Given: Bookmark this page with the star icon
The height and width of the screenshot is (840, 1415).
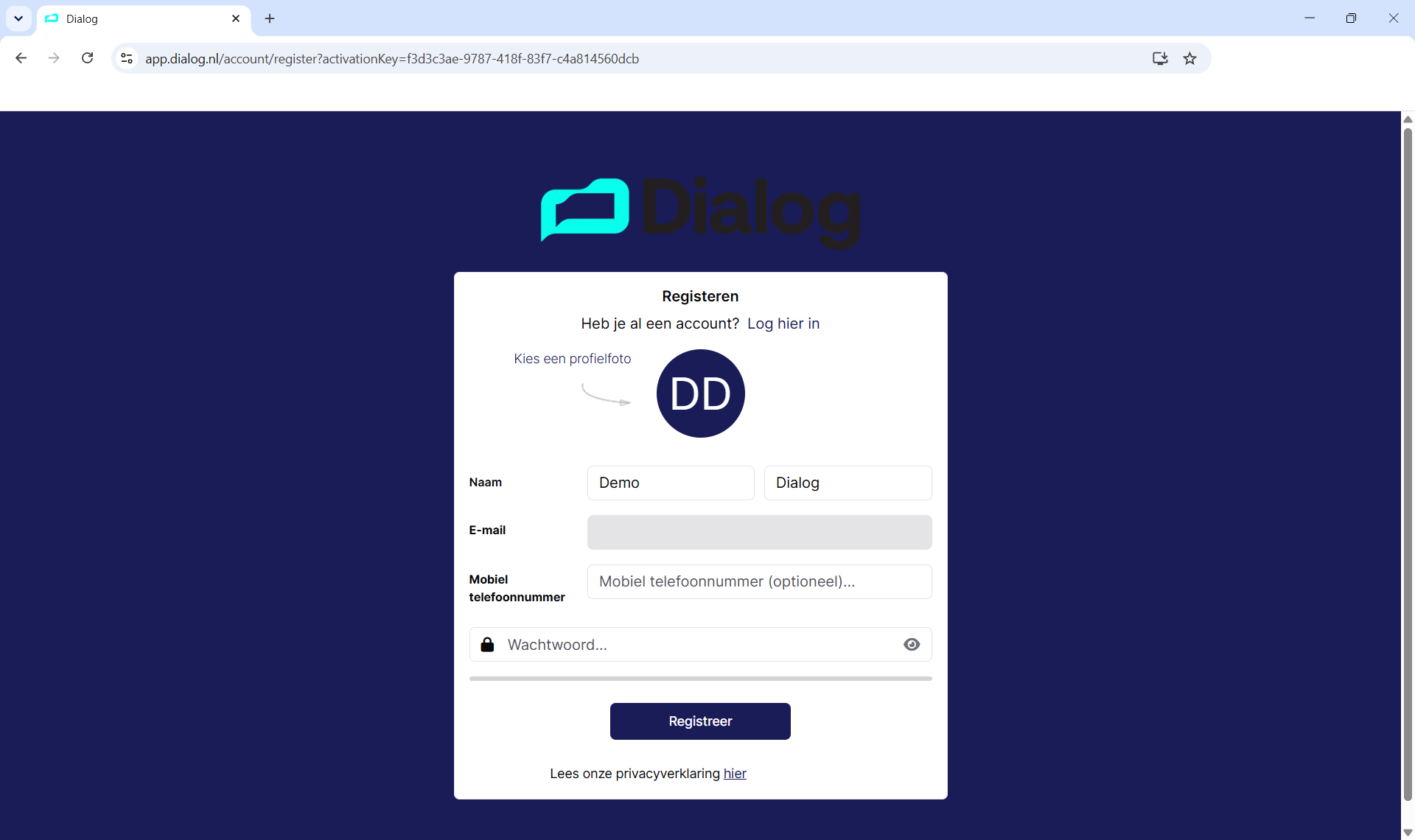Looking at the screenshot, I should point(1189,58).
